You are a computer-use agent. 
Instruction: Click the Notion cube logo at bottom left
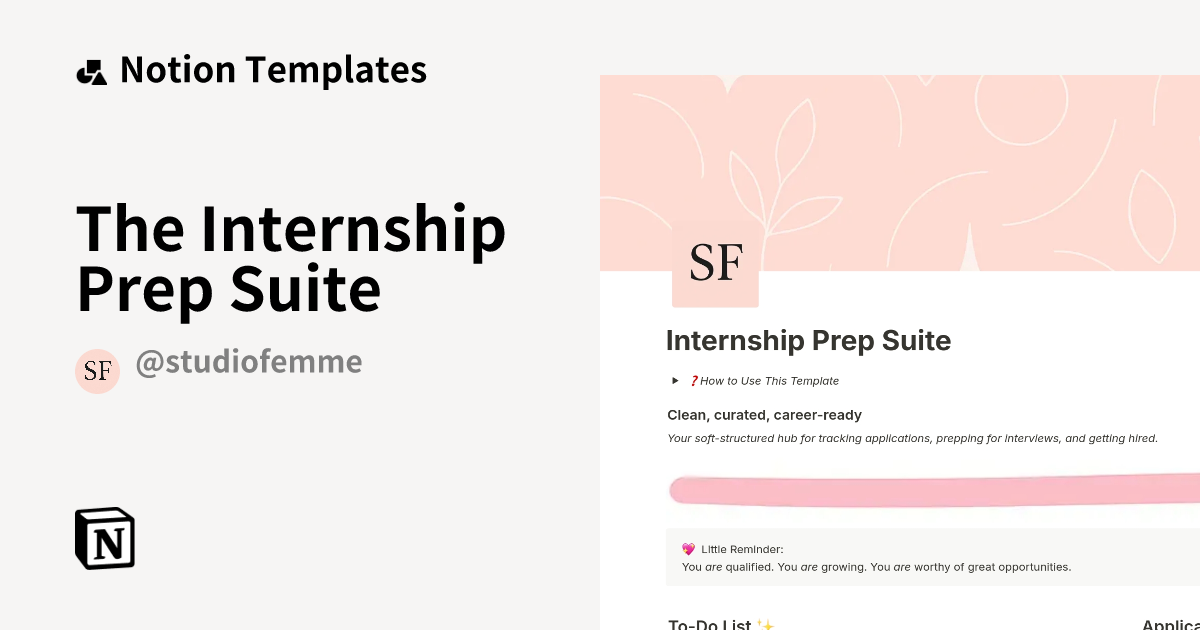104,538
